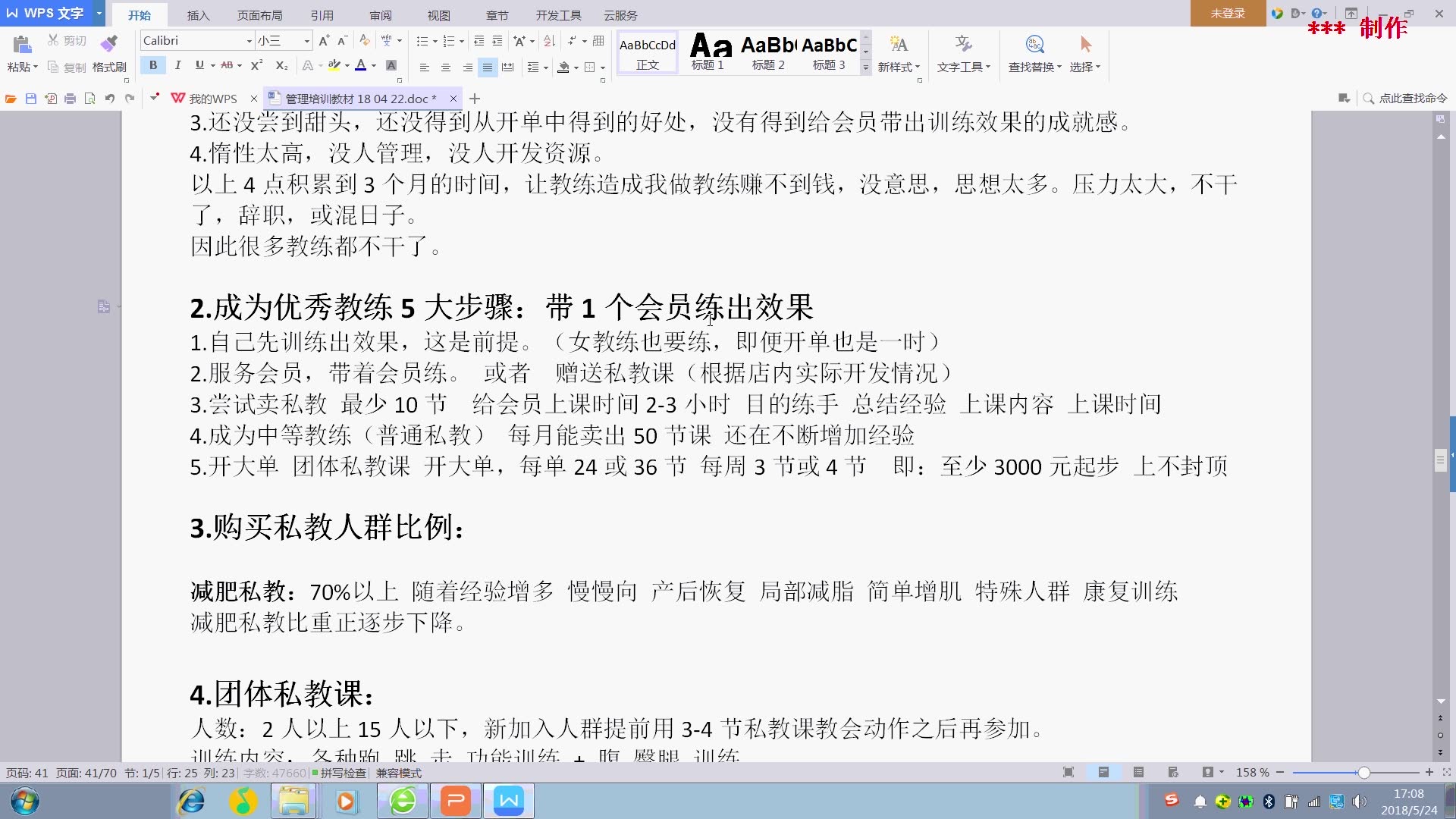This screenshot has width=1456, height=819.
Task: Open the 视图 (View) tab
Action: coord(438,15)
